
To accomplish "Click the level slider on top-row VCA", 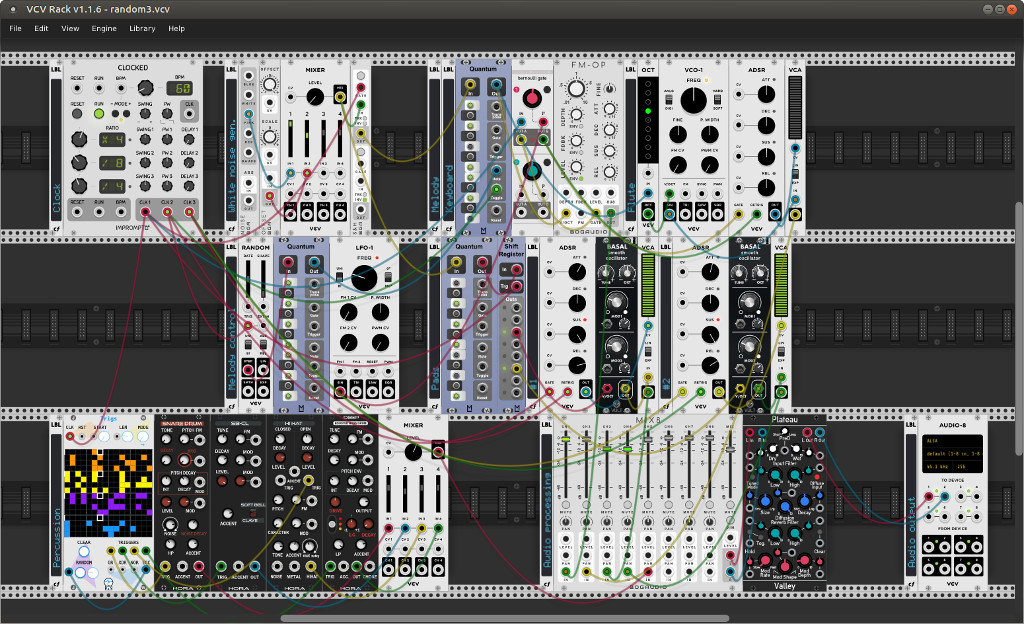I will (795, 108).
